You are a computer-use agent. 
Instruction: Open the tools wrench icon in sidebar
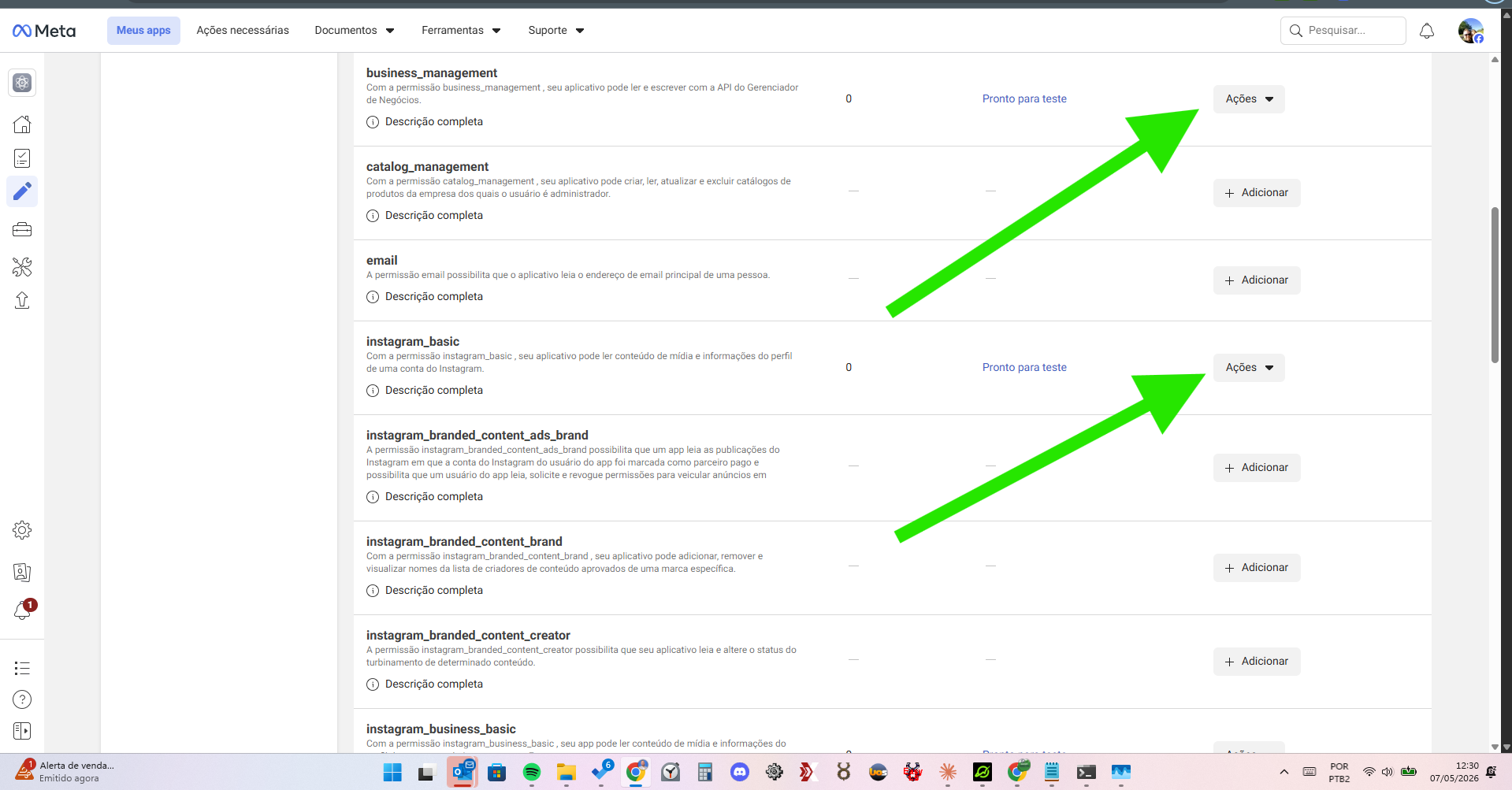coord(22,267)
